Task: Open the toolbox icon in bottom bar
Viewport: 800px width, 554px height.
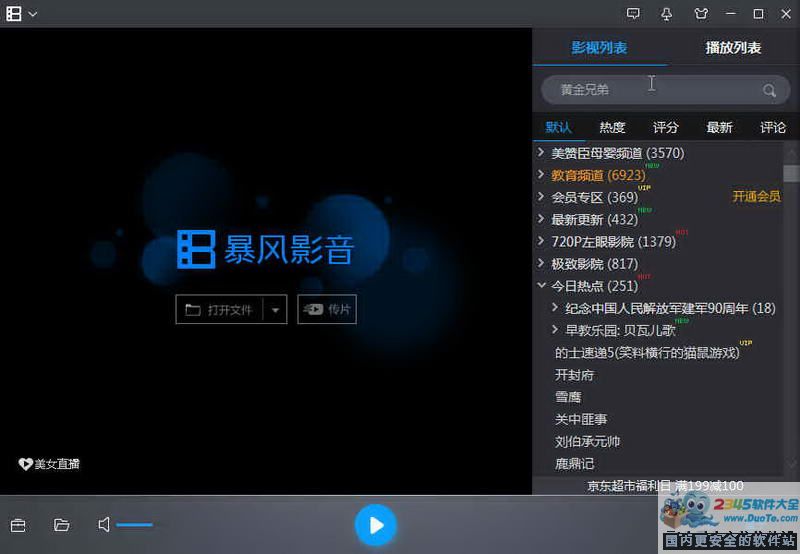Action: pos(18,525)
